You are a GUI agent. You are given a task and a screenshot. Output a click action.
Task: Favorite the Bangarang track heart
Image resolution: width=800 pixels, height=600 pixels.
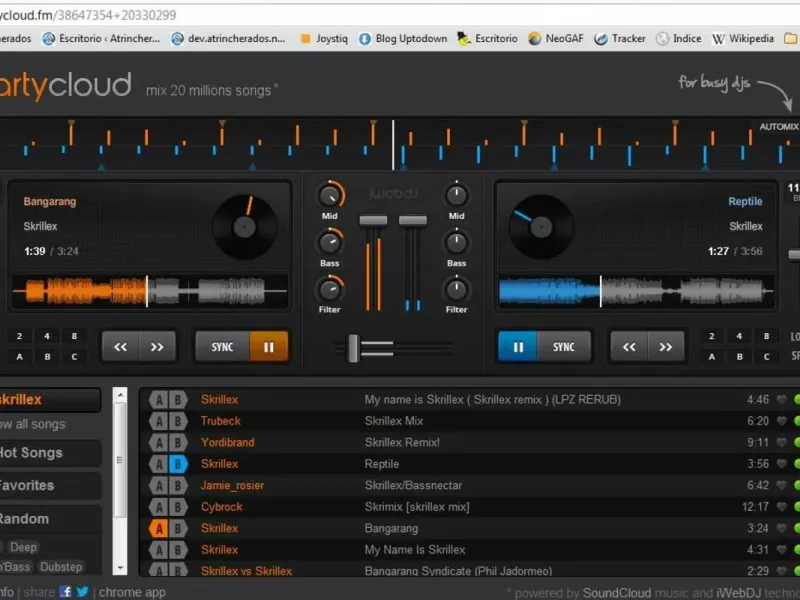782,528
